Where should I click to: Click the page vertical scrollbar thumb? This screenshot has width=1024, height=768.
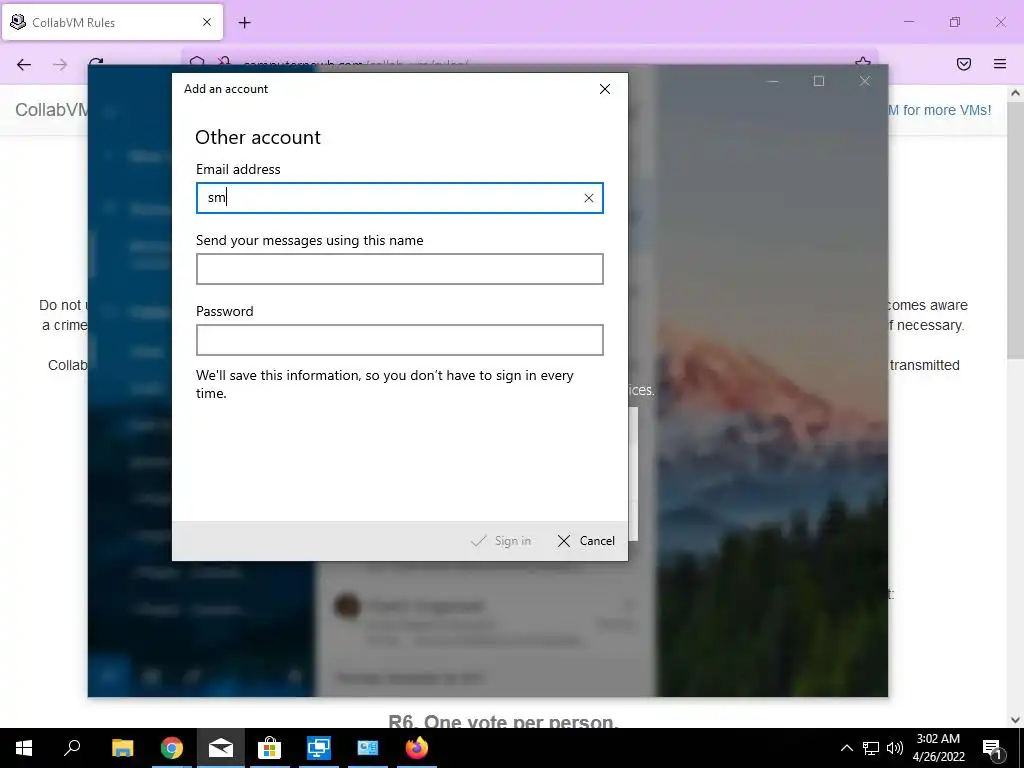1015,233
